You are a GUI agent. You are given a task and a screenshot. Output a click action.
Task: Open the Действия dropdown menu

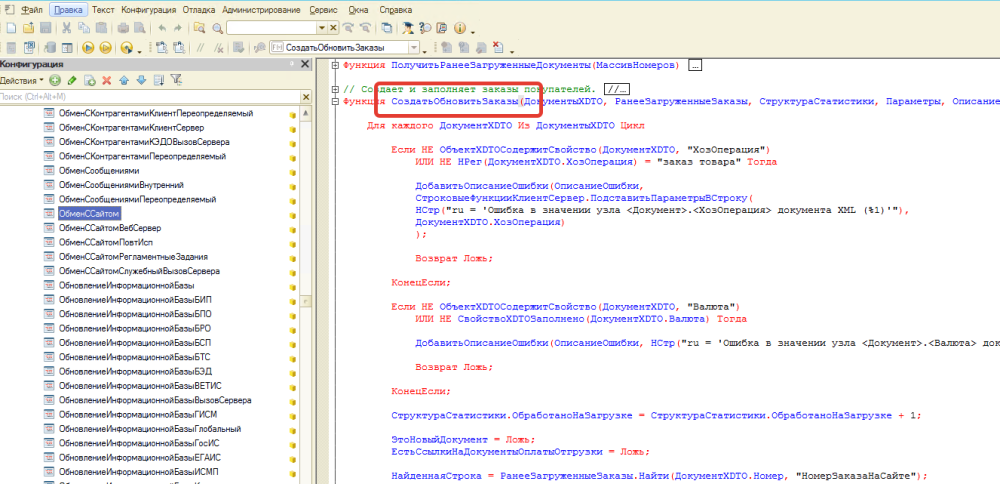pyautogui.click(x=22, y=80)
